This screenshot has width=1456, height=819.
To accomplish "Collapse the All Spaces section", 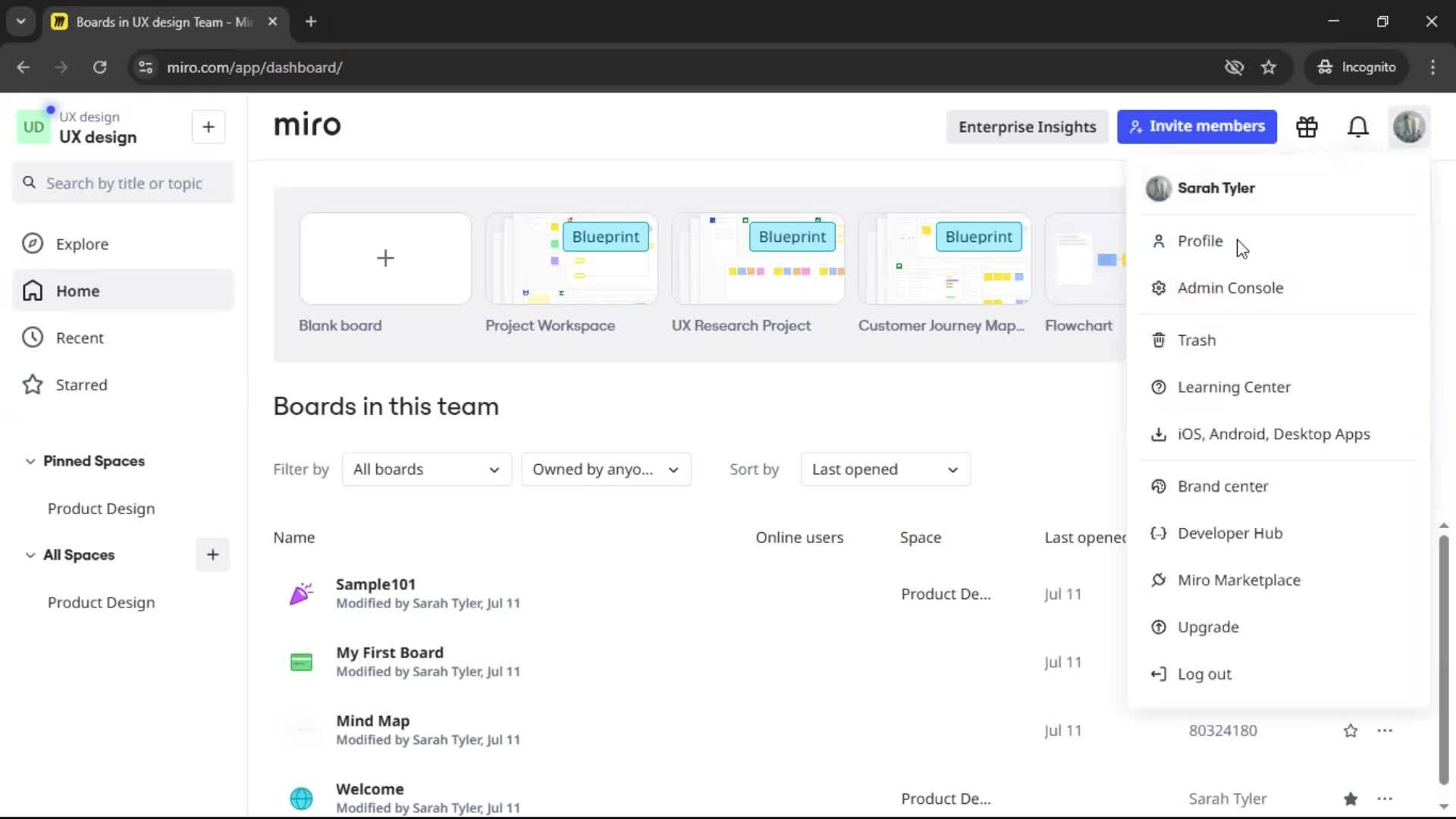I will pos(30,555).
